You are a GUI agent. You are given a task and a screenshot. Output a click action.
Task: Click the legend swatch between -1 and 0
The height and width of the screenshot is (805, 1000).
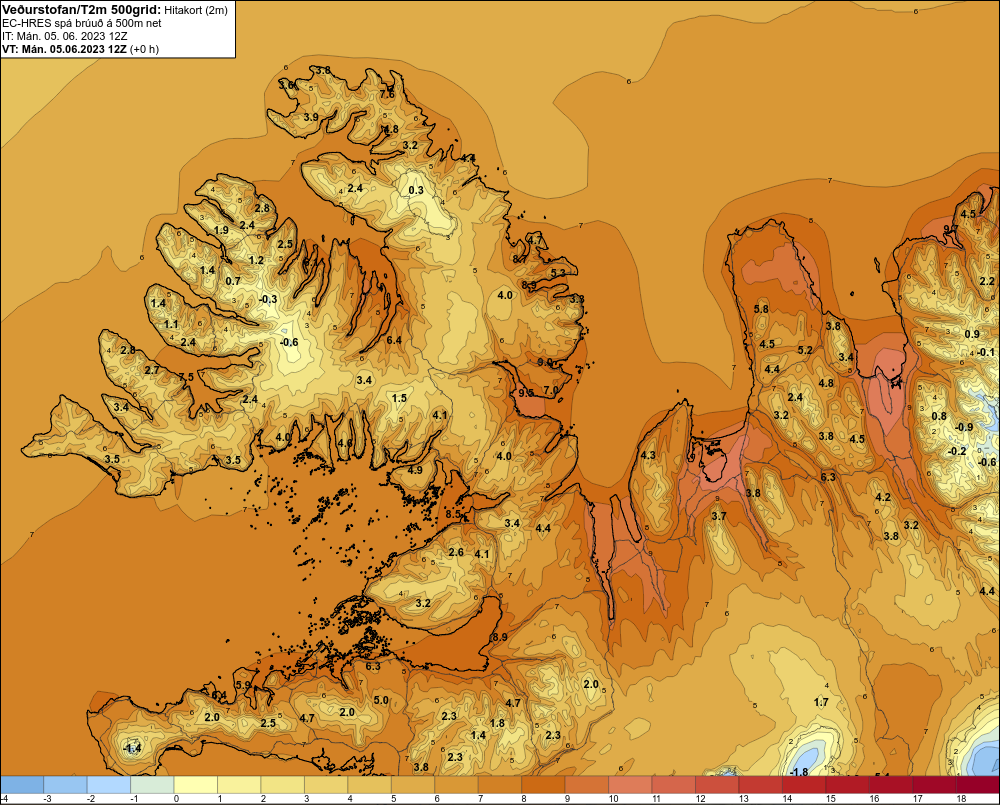[152, 785]
